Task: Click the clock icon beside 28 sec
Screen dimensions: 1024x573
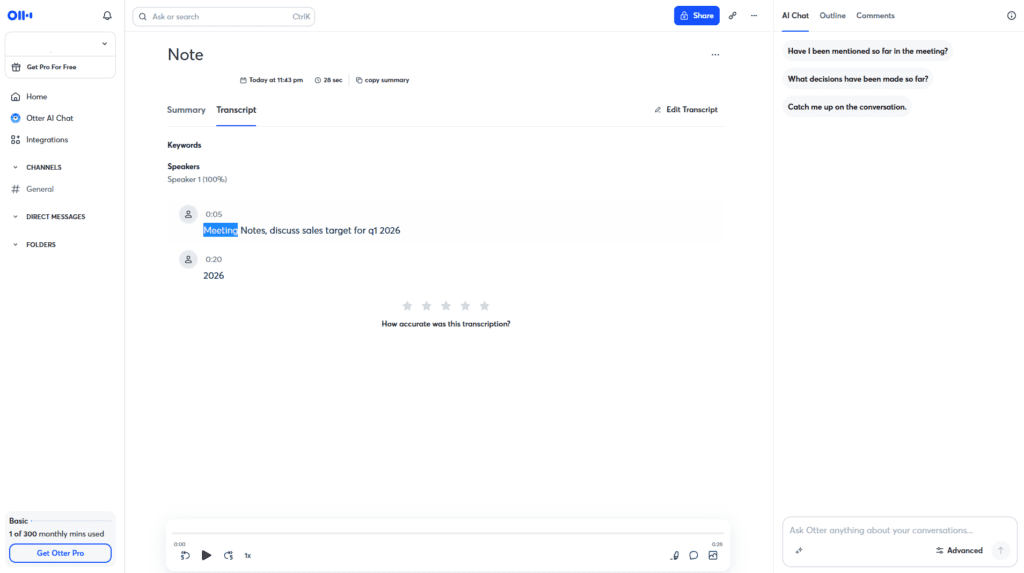Action: pos(318,80)
